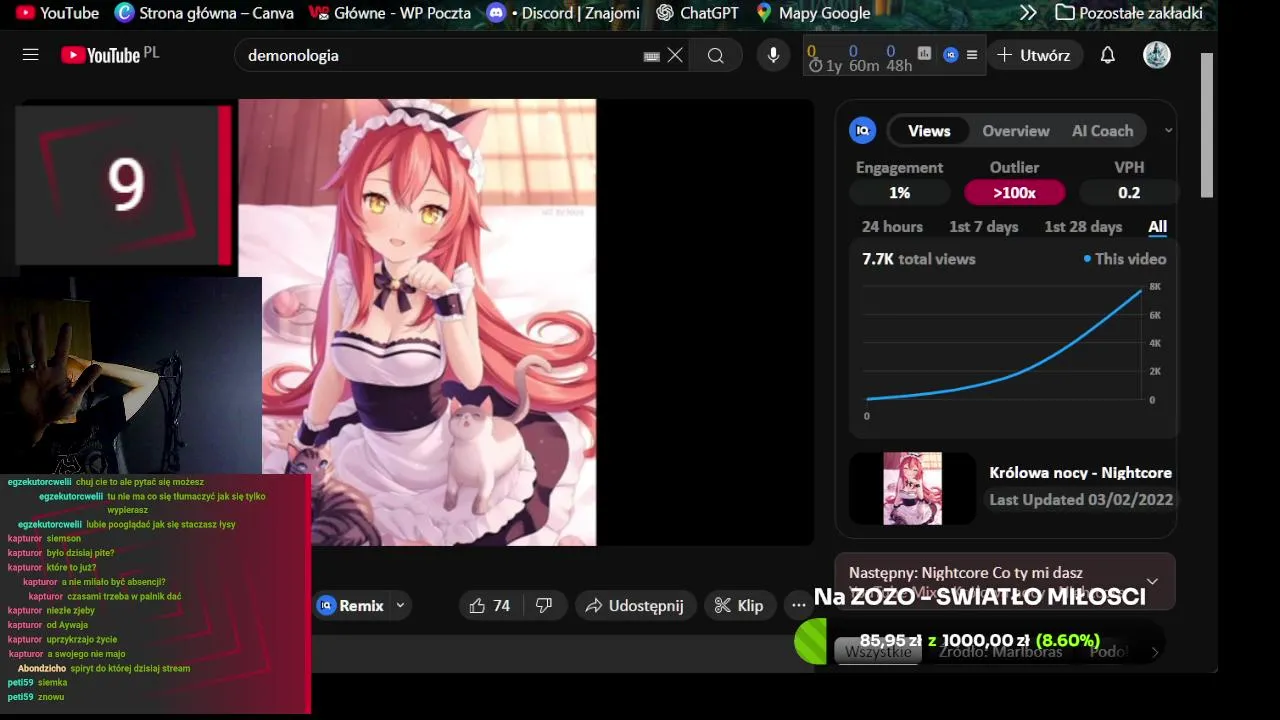1280x720 pixels.
Task: Open vidIQ bar chart stats icon
Action: 924,54
